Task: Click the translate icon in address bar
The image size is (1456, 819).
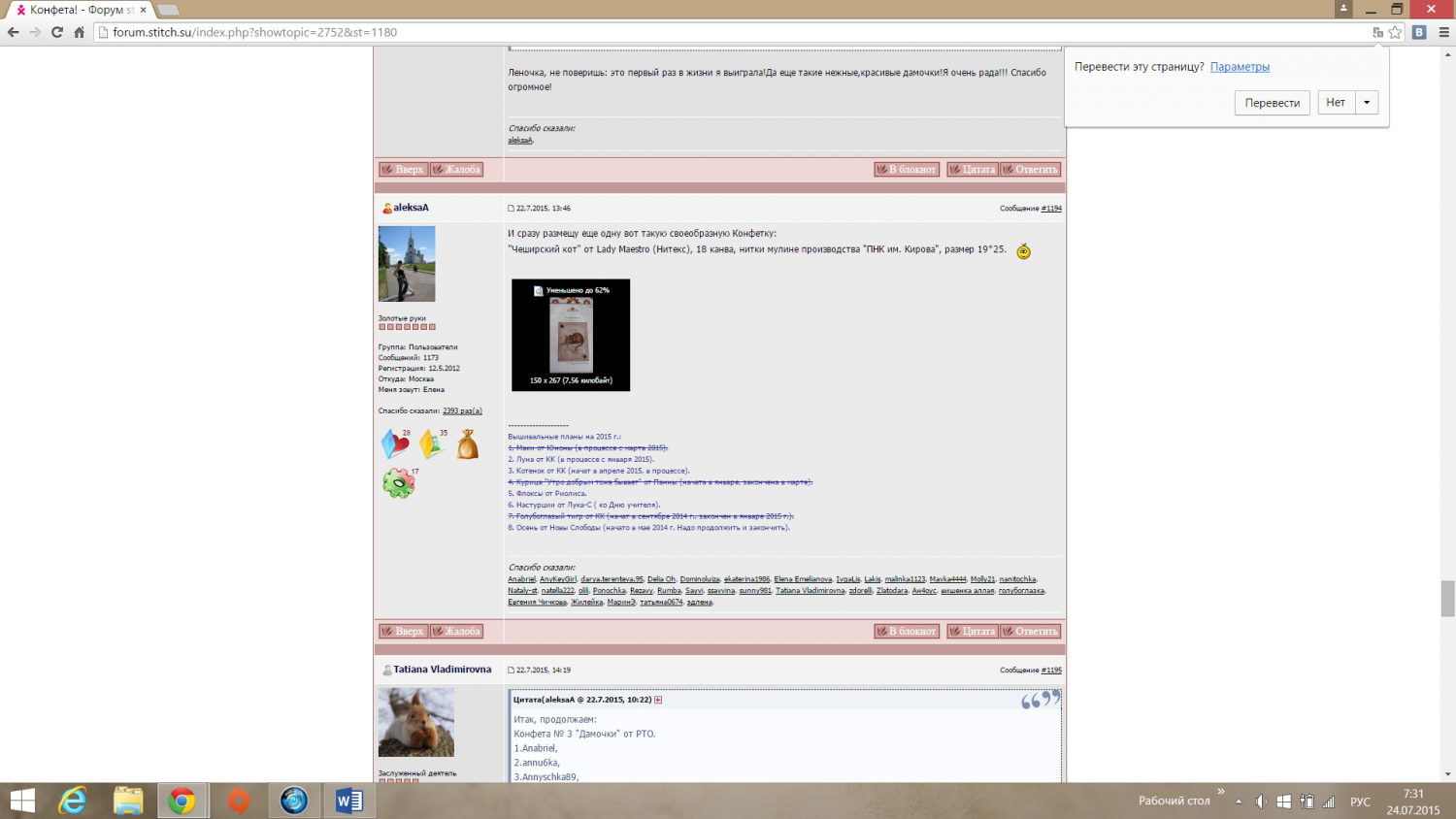Action: 1377,32
